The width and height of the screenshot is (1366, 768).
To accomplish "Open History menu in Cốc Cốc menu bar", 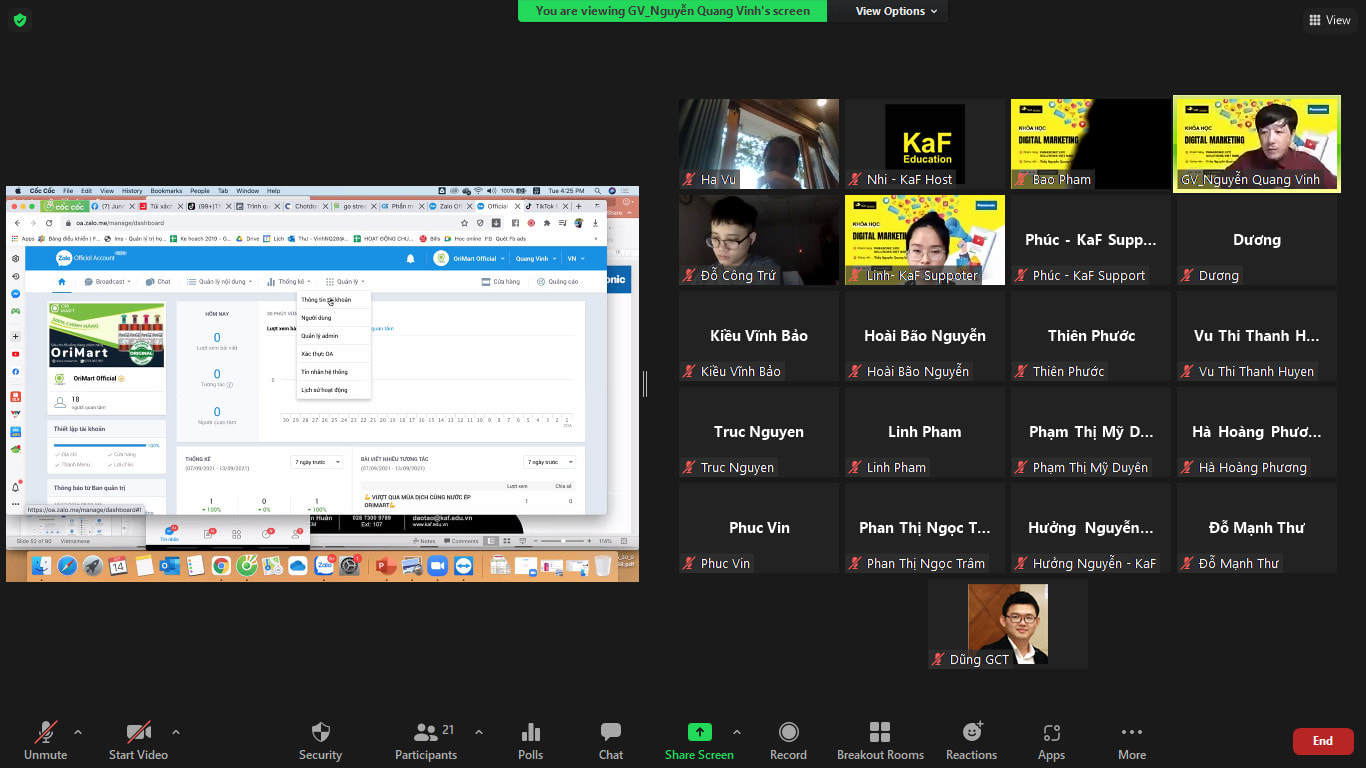I will (132, 190).
